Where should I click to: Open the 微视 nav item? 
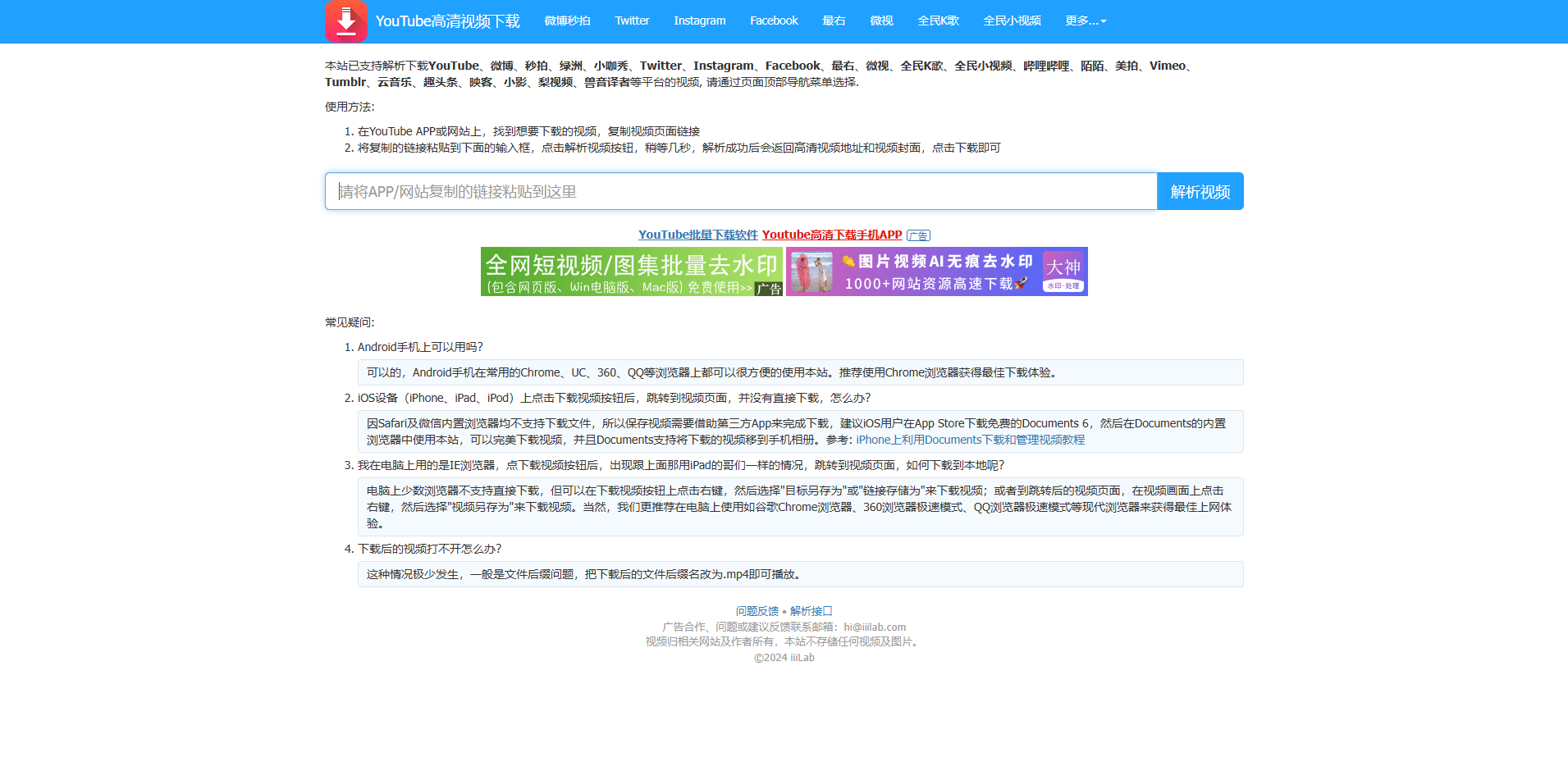(x=881, y=21)
